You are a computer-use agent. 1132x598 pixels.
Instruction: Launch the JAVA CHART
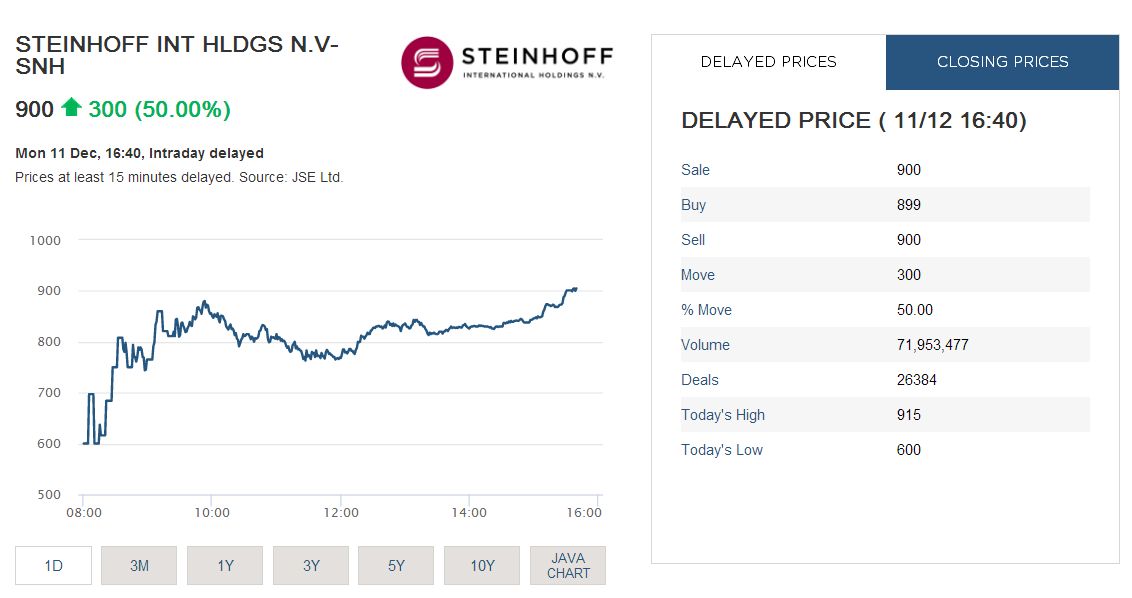coord(567,565)
